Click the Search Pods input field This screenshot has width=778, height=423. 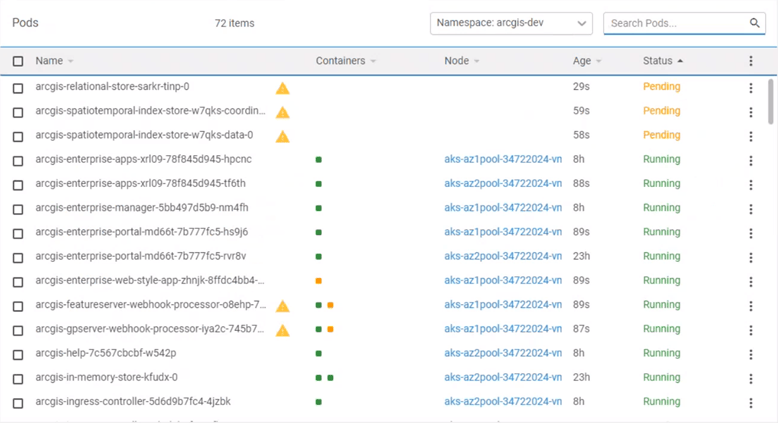pos(675,23)
